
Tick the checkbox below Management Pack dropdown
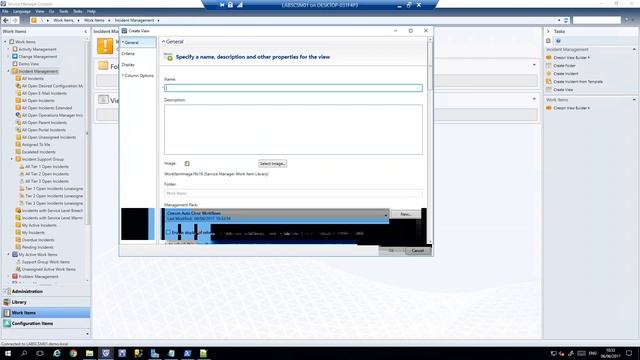coord(168,232)
